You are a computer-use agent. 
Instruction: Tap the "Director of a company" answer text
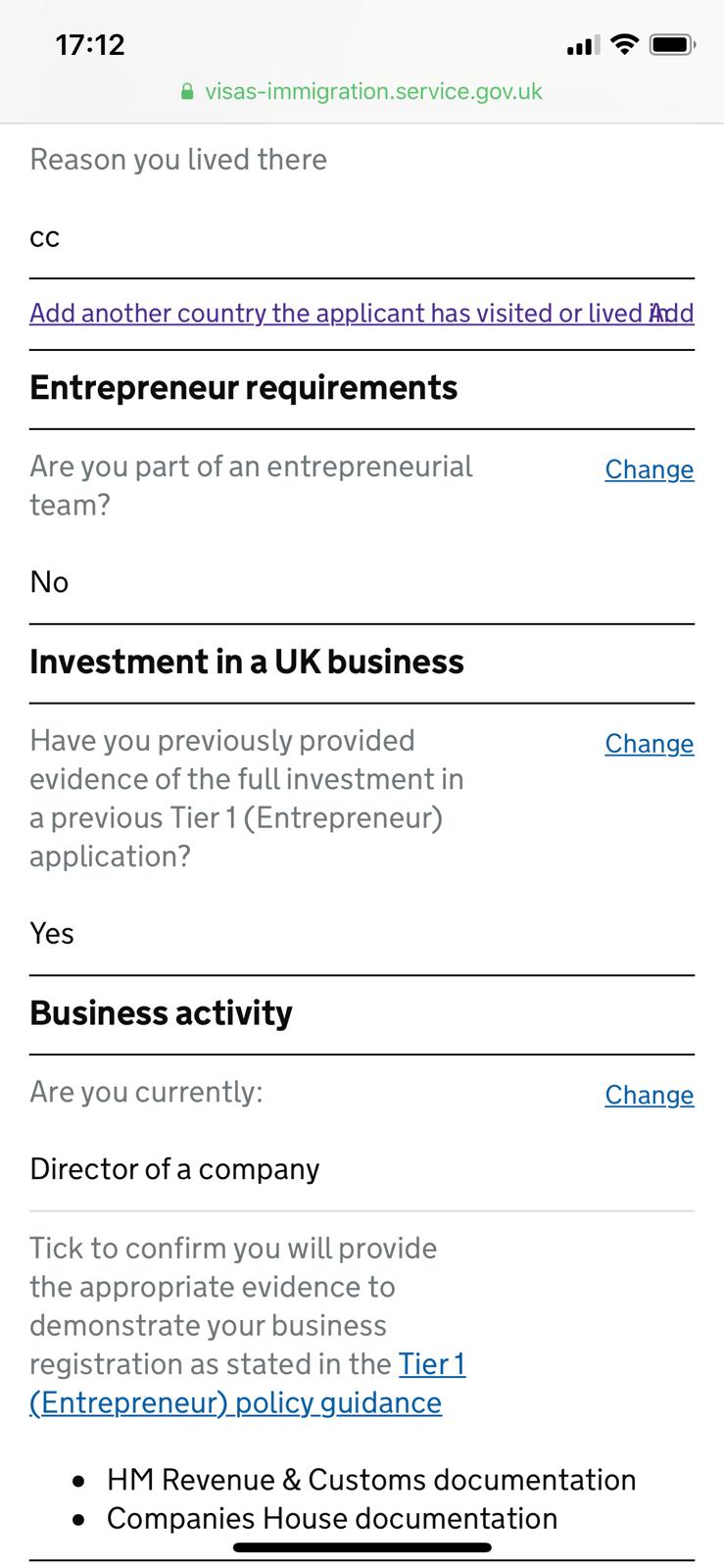point(174,1169)
